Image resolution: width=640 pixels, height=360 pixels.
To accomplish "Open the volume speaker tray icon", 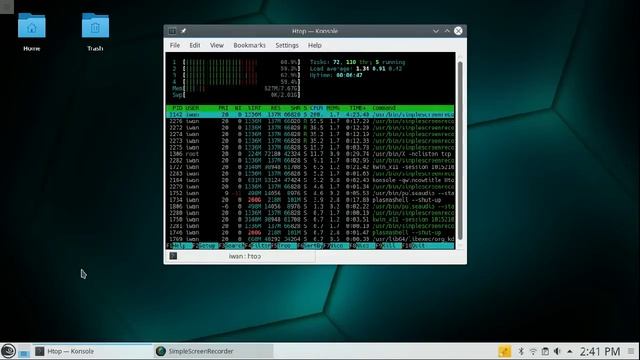I will (557, 351).
